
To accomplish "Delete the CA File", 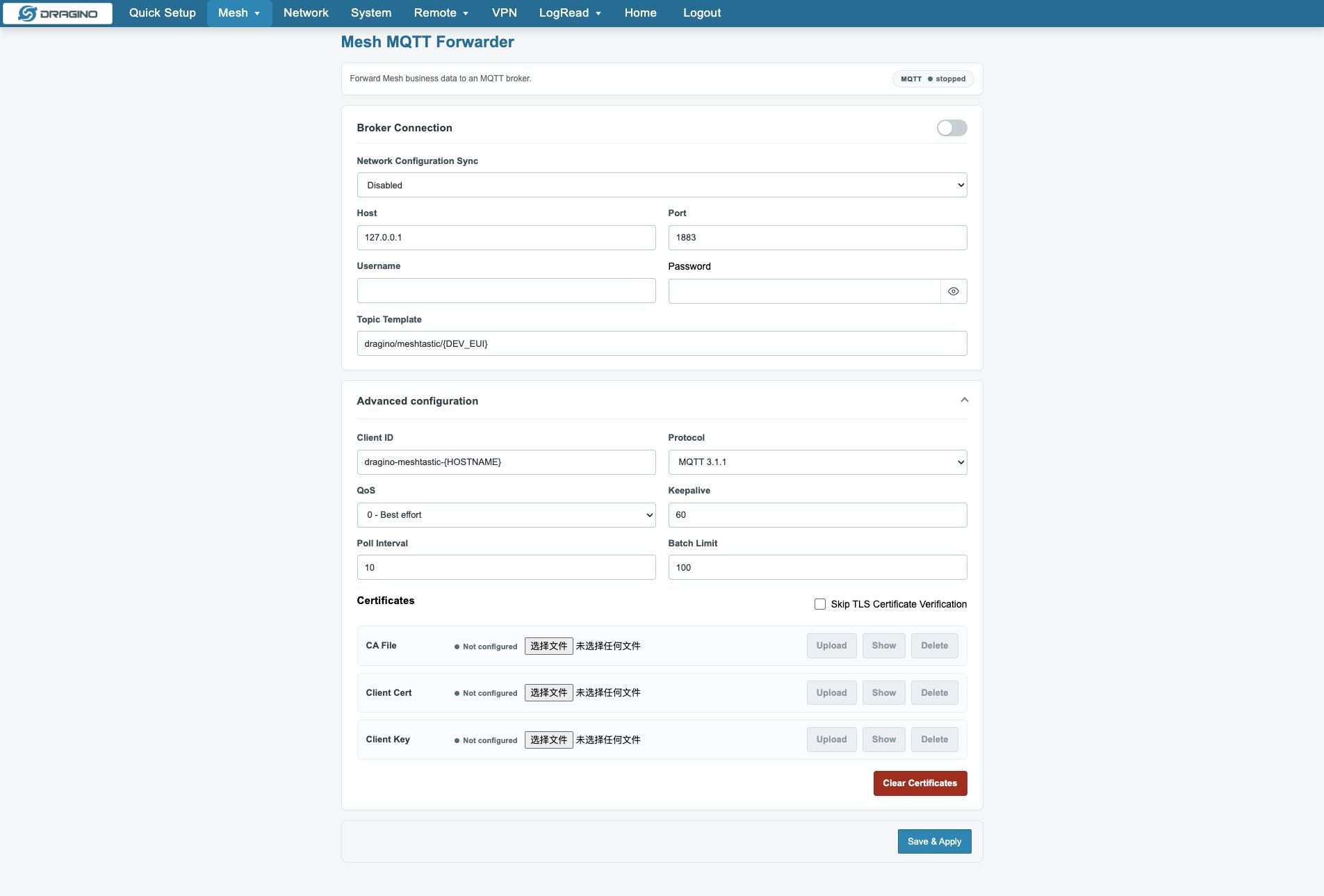I will [x=934, y=646].
